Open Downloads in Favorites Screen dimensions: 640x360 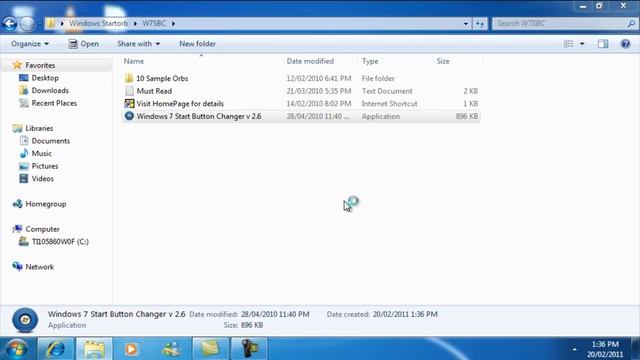point(50,91)
